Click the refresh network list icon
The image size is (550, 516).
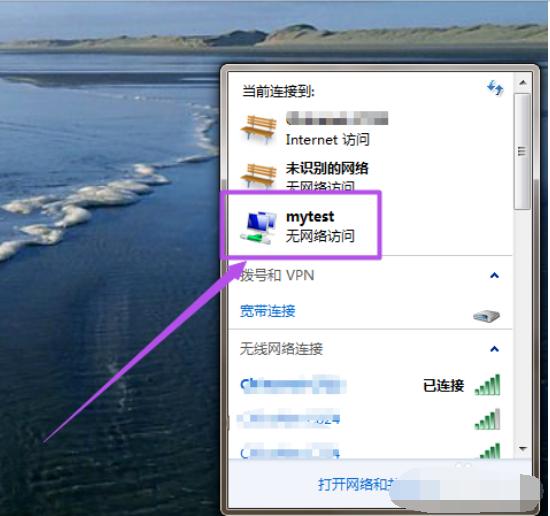pos(495,88)
